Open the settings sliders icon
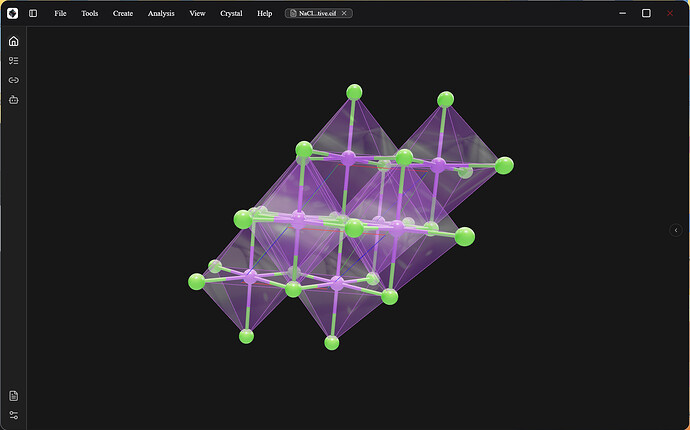 coord(14,415)
